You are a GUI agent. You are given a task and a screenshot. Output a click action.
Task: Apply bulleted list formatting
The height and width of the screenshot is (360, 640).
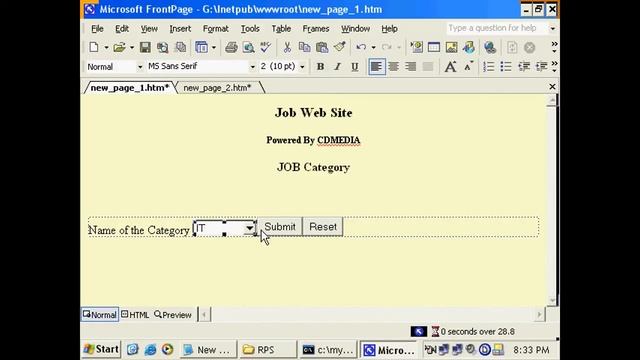[x=506, y=67]
